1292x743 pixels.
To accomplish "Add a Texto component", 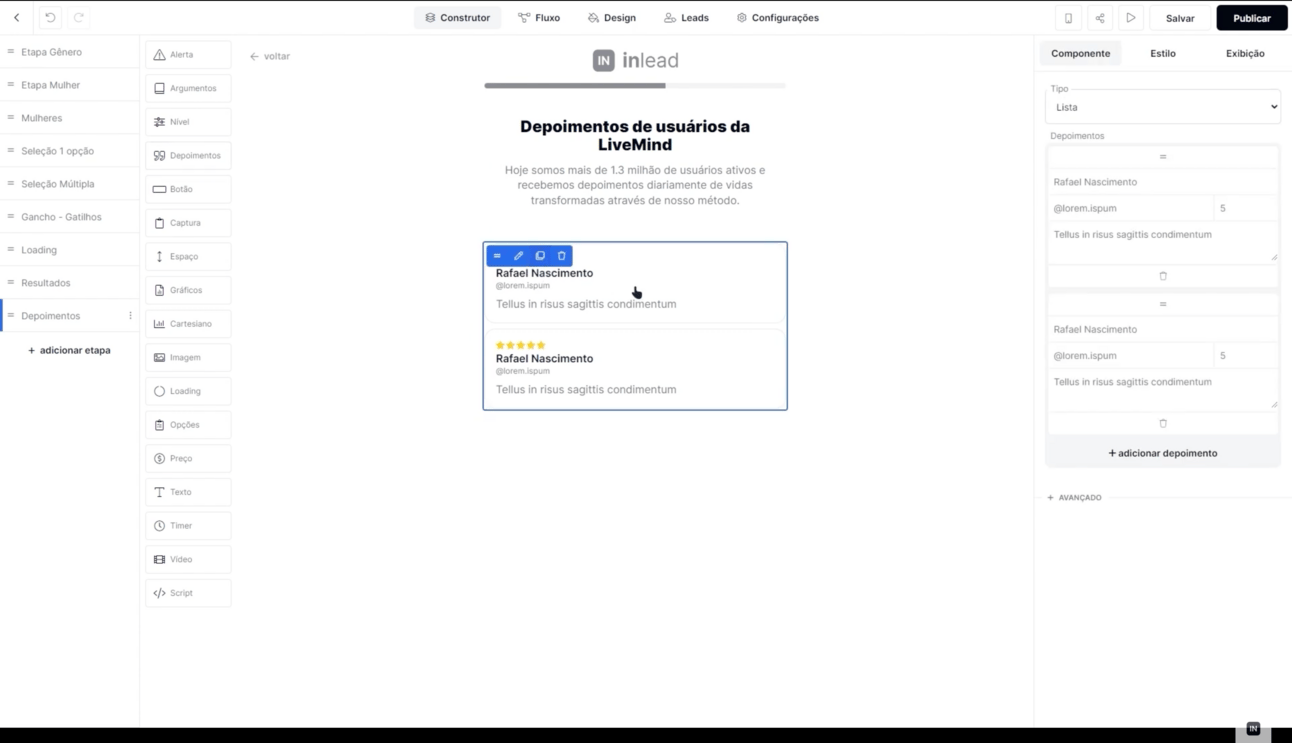I will point(188,492).
